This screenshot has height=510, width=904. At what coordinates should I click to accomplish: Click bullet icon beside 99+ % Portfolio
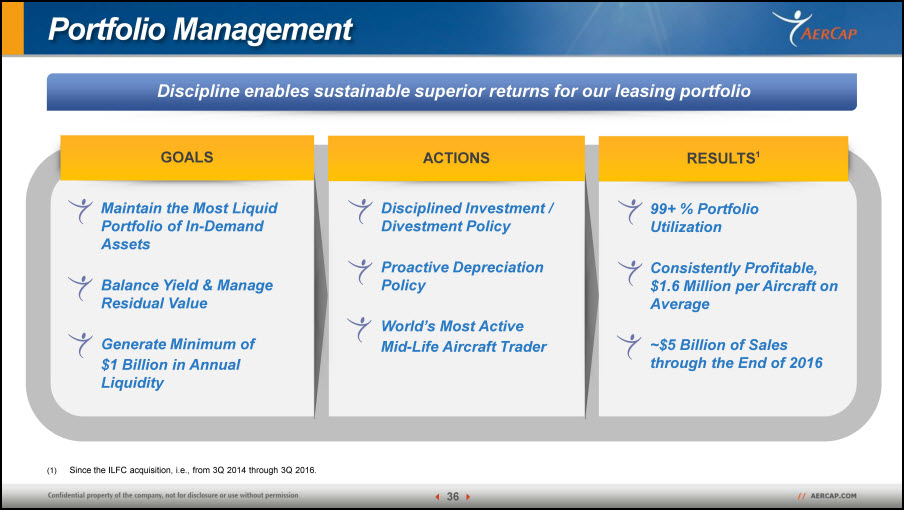[x=630, y=211]
